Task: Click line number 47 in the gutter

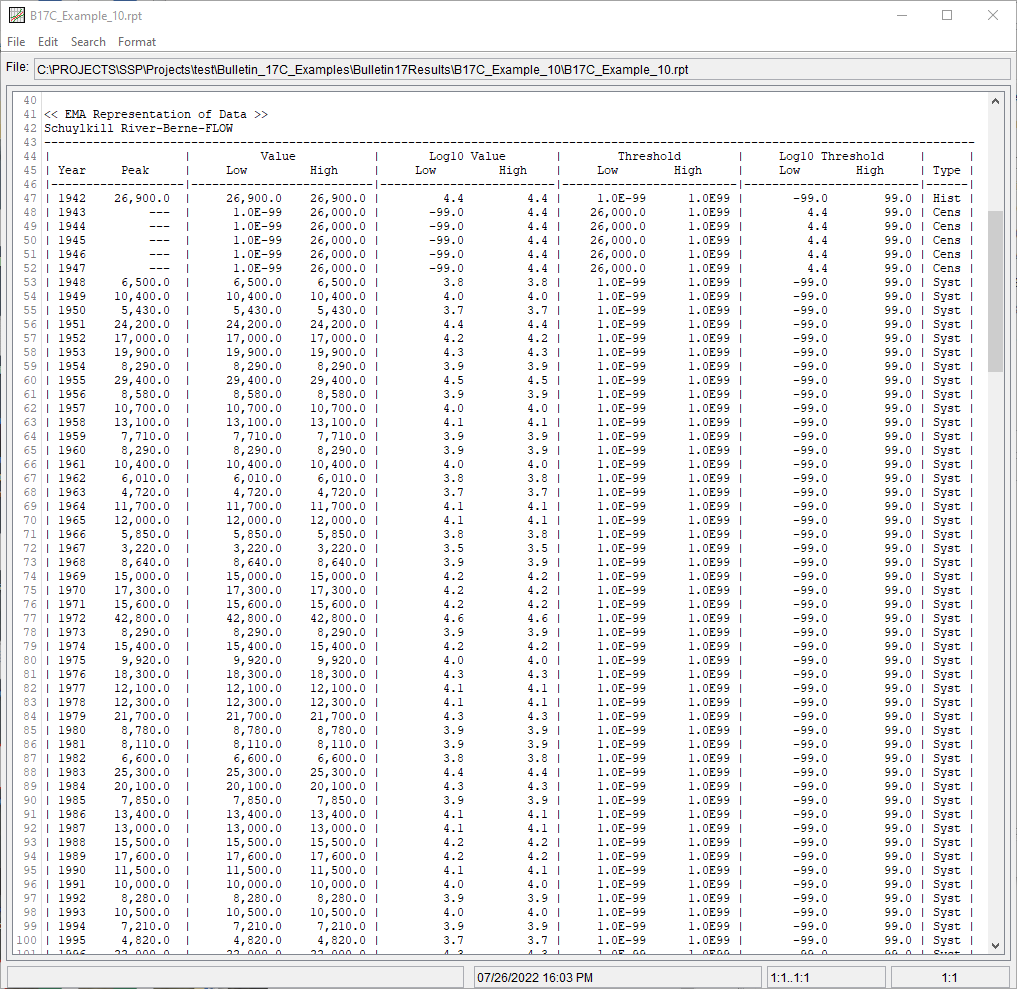Action: [30, 198]
